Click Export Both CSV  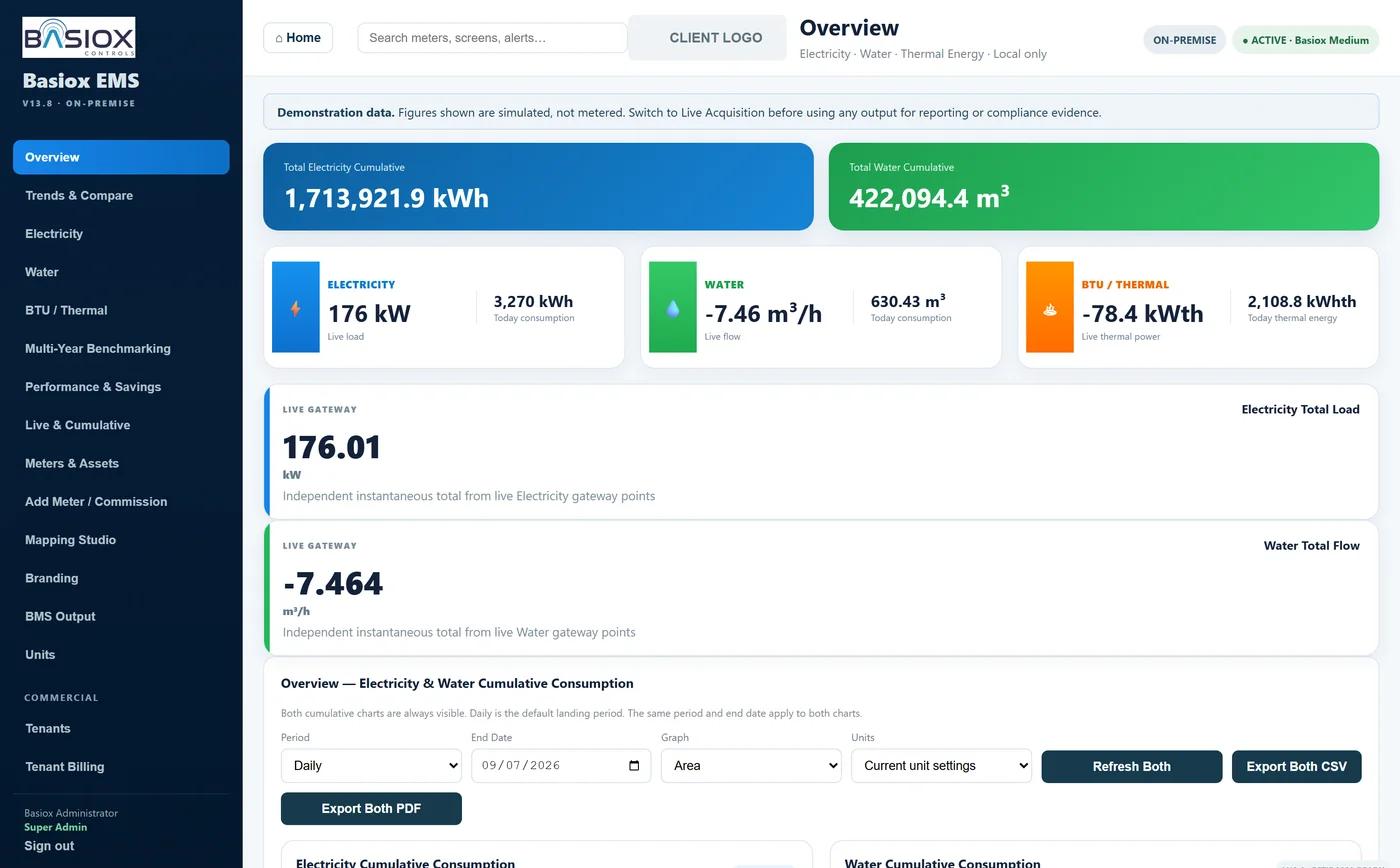pyautogui.click(x=1296, y=766)
